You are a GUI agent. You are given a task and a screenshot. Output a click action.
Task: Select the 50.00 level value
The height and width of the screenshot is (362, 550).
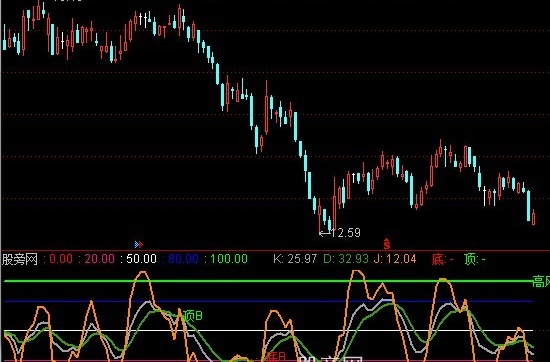[141, 259]
